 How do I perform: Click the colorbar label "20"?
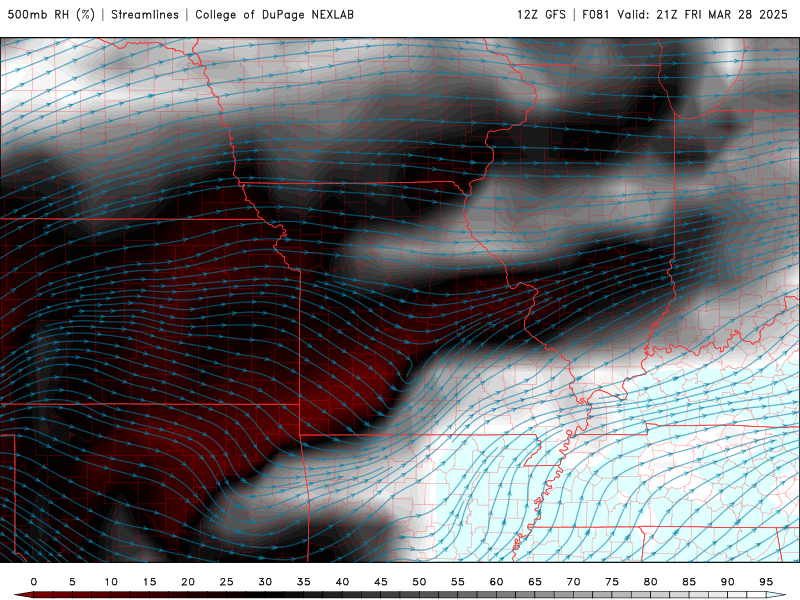point(188,582)
